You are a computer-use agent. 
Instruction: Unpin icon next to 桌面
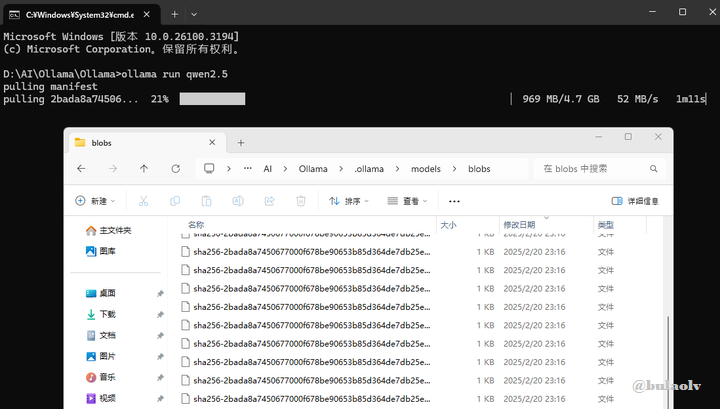[160, 294]
